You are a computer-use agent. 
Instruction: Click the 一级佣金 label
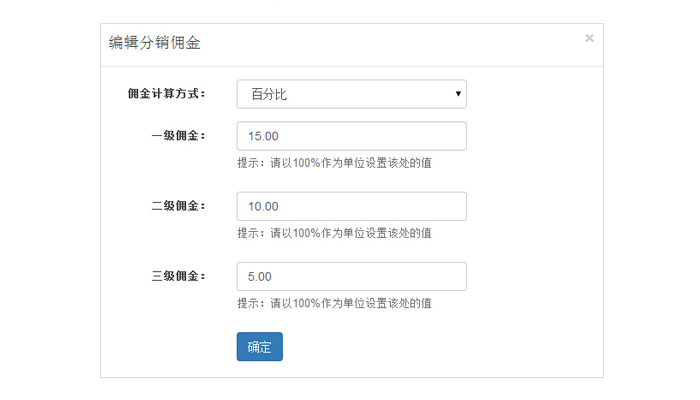coord(178,136)
